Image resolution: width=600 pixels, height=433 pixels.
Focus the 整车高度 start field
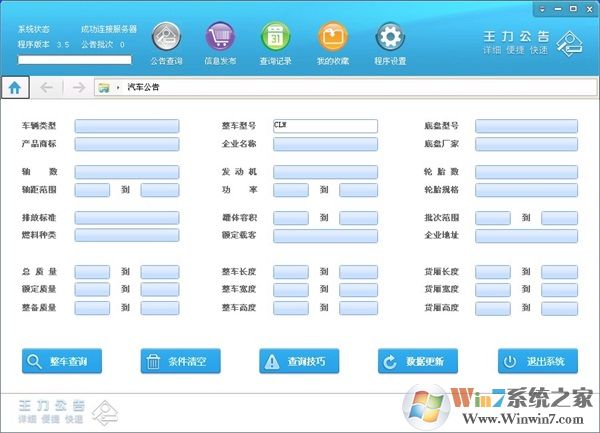tap(291, 308)
